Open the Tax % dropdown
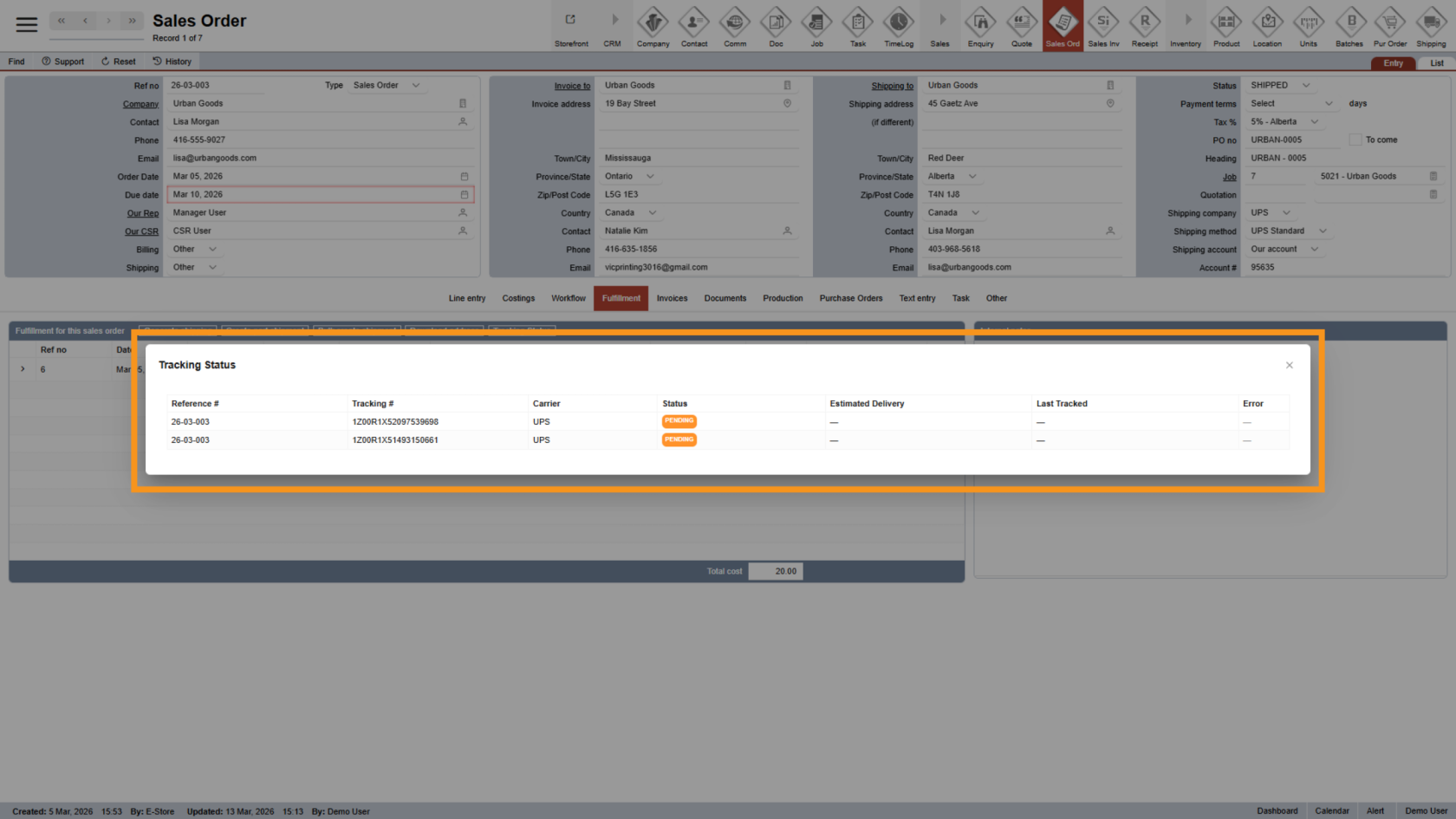The image size is (1456, 819). pos(1315,121)
